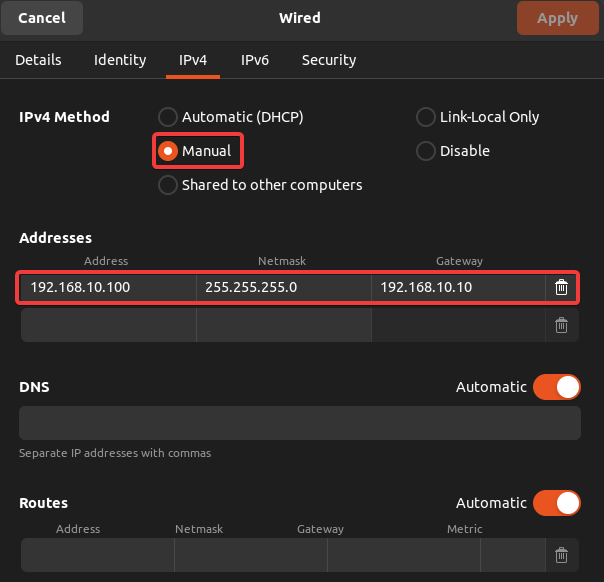Delete the 192.168.10.100 address row
This screenshot has width=604, height=582.
561,288
